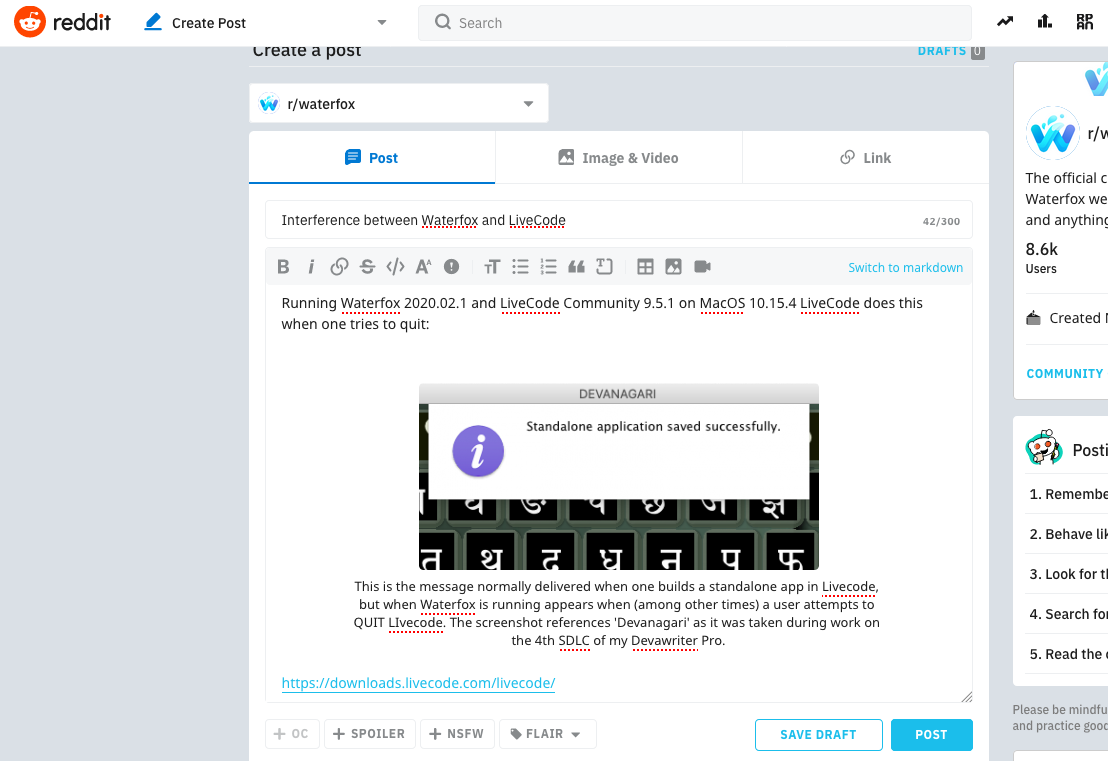The width and height of the screenshot is (1108, 761).
Task: Apply strikethrough formatting
Action: pos(367,267)
